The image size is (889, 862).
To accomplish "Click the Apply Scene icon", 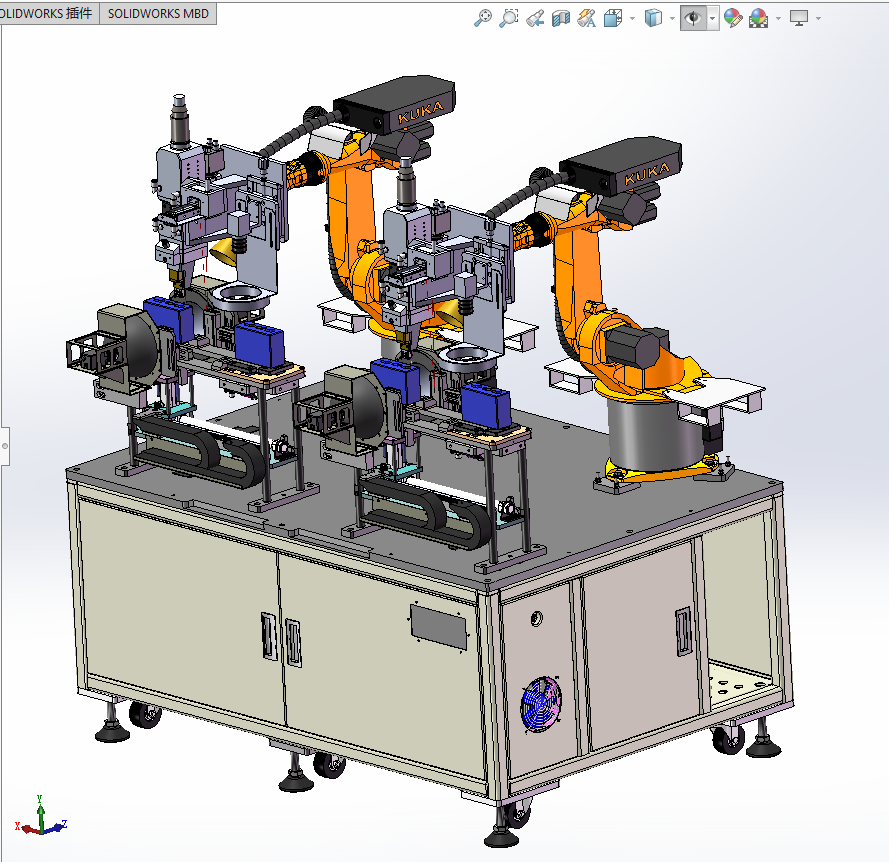I will coord(759,19).
